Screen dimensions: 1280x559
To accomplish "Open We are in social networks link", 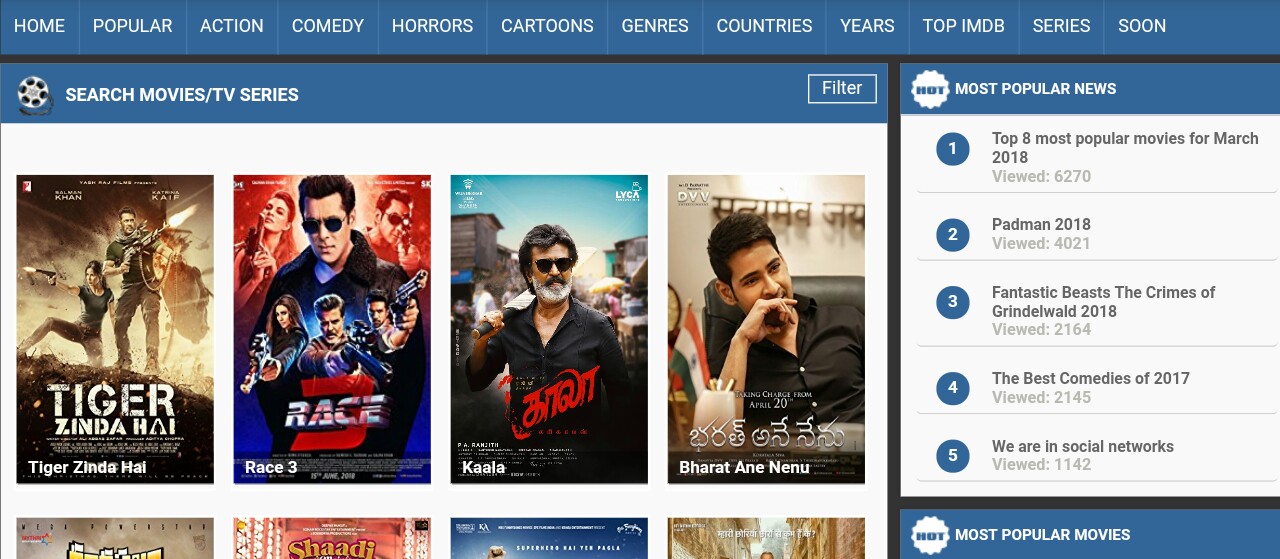I will click(x=1083, y=446).
